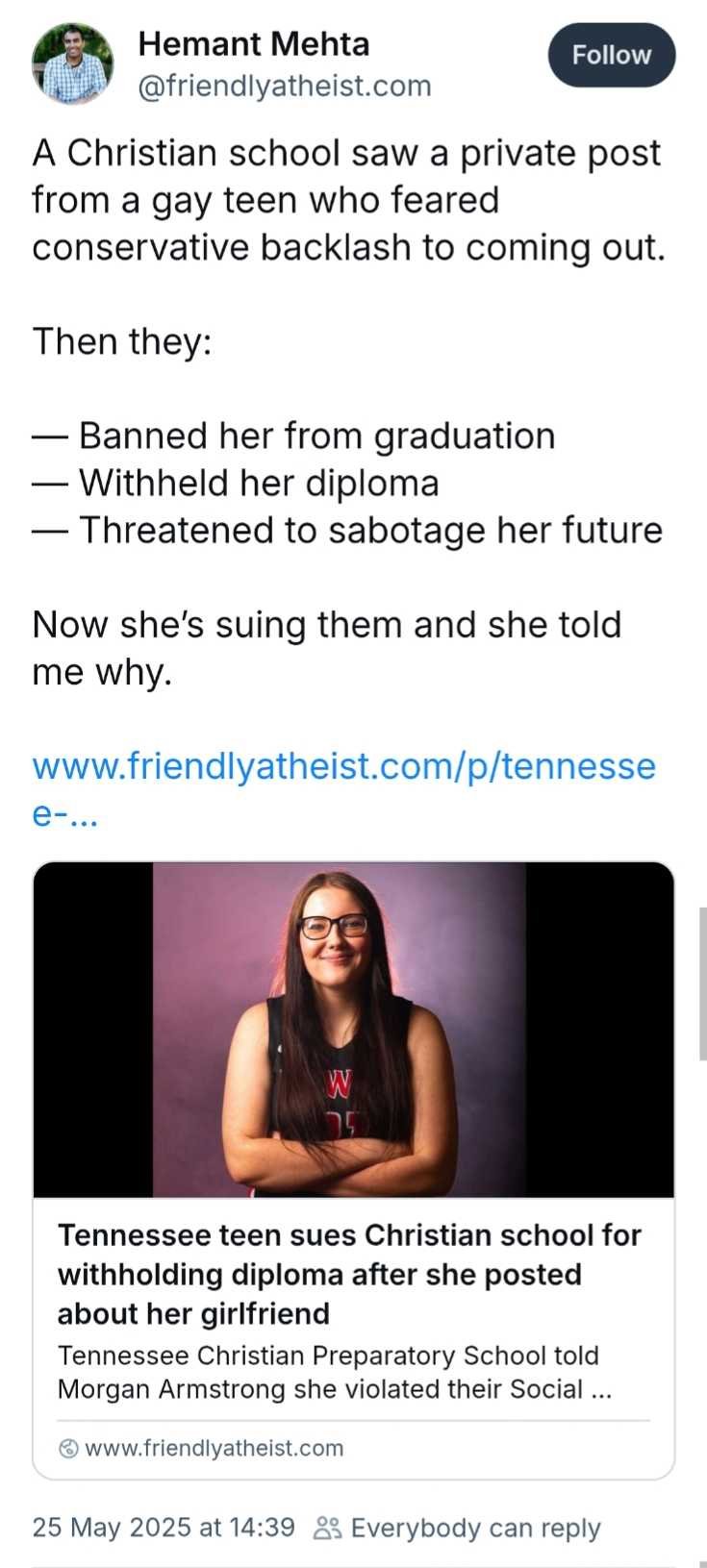
Task: Open Hemant Mehta's profile avatar
Action: click(x=72, y=64)
